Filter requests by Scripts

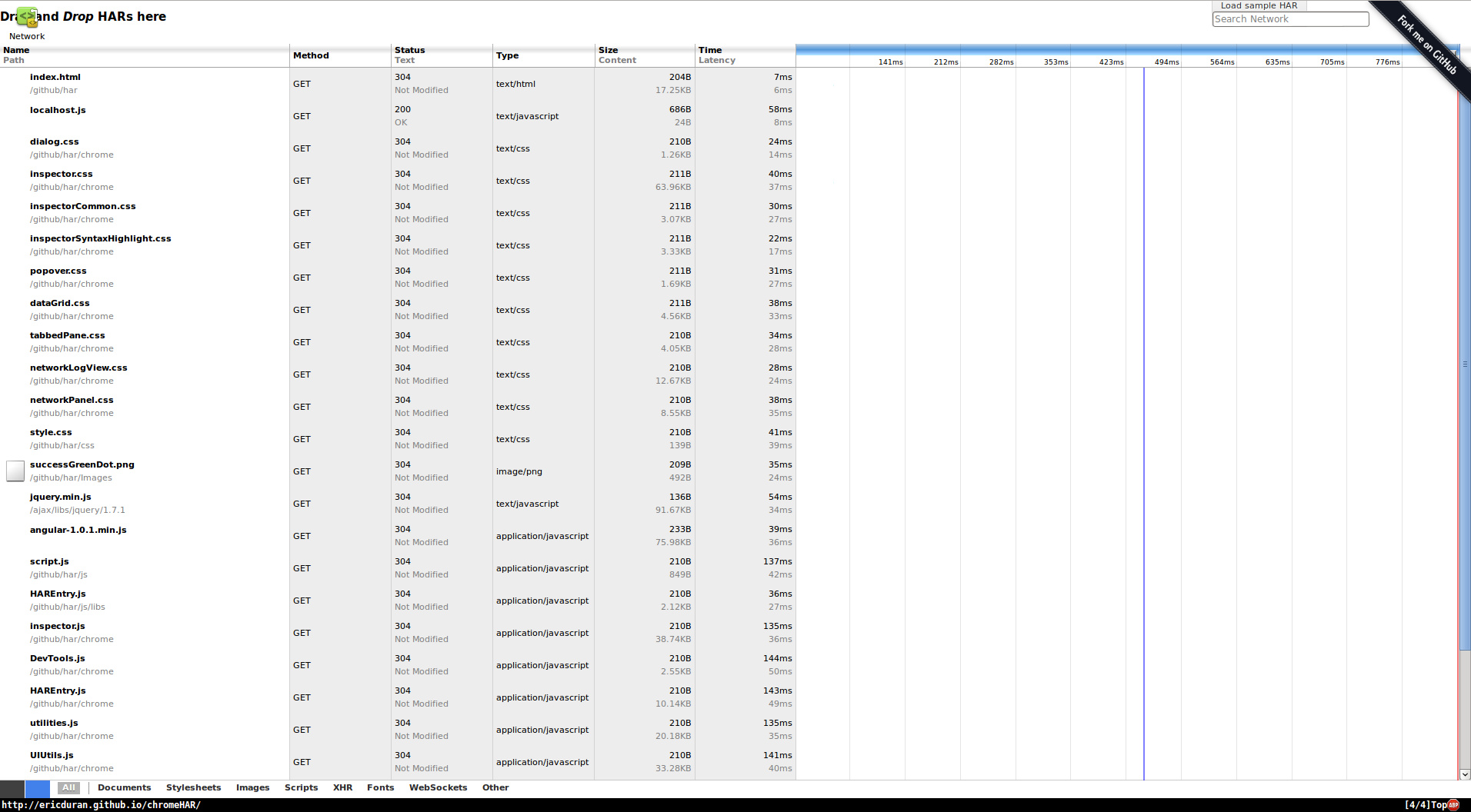(301, 787)
